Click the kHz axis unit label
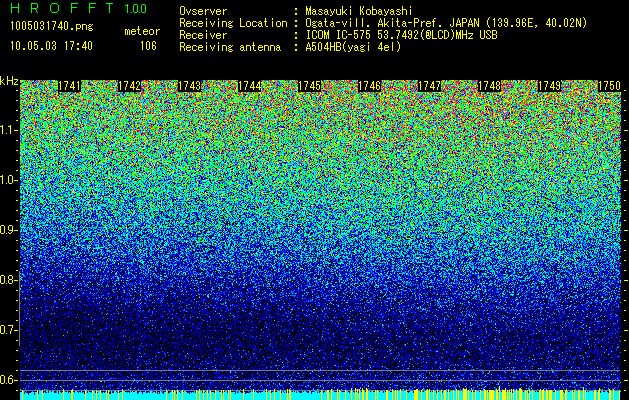629x400 pixels. click(9, 81)
